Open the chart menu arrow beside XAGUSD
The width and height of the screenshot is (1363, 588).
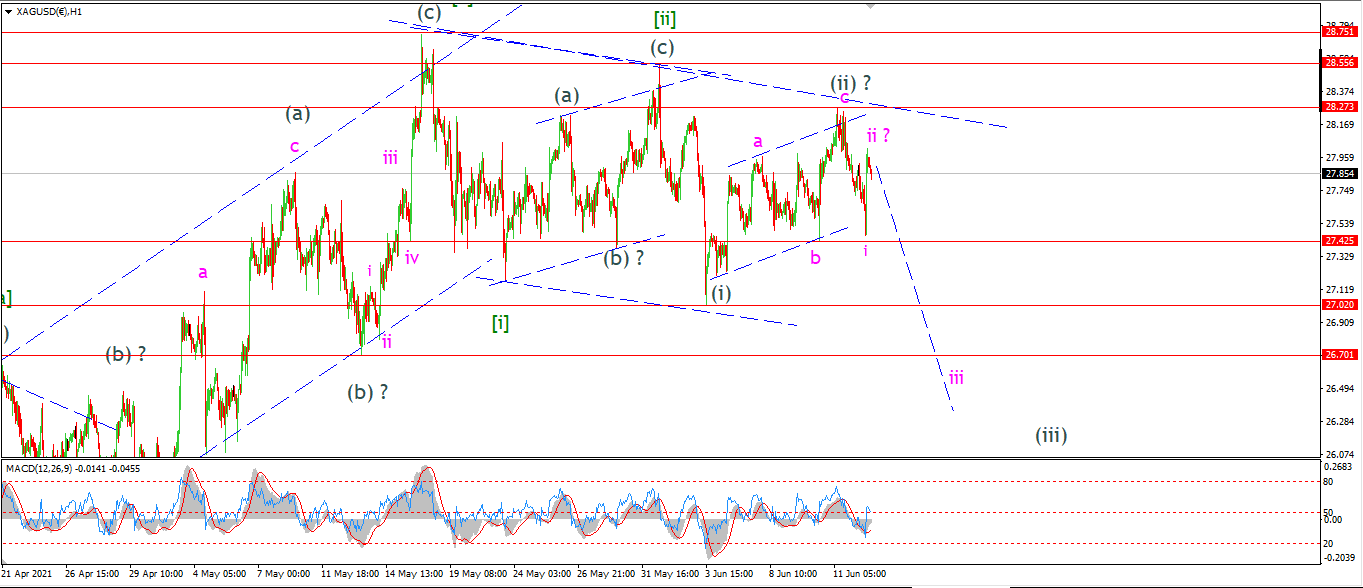point(8,12)
